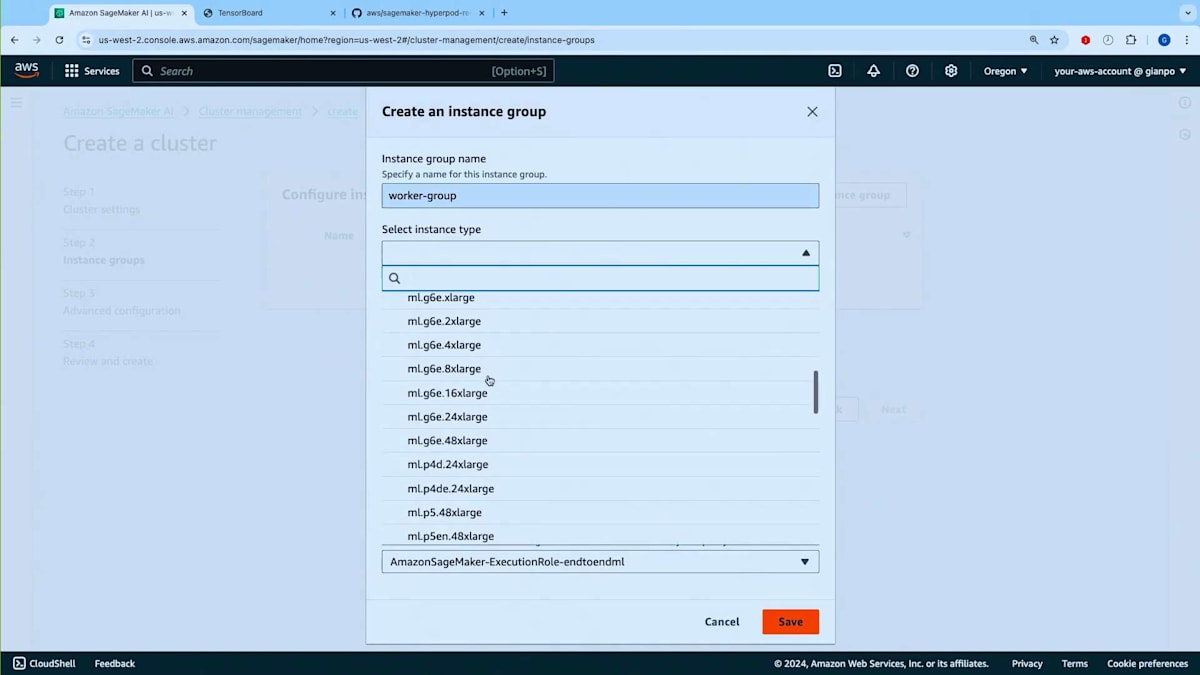Image resolution: width=1200 pixels, height=675 pixels.
Task: Select ml.g6e.8xlarge instance type
Action: click(600, 369)
